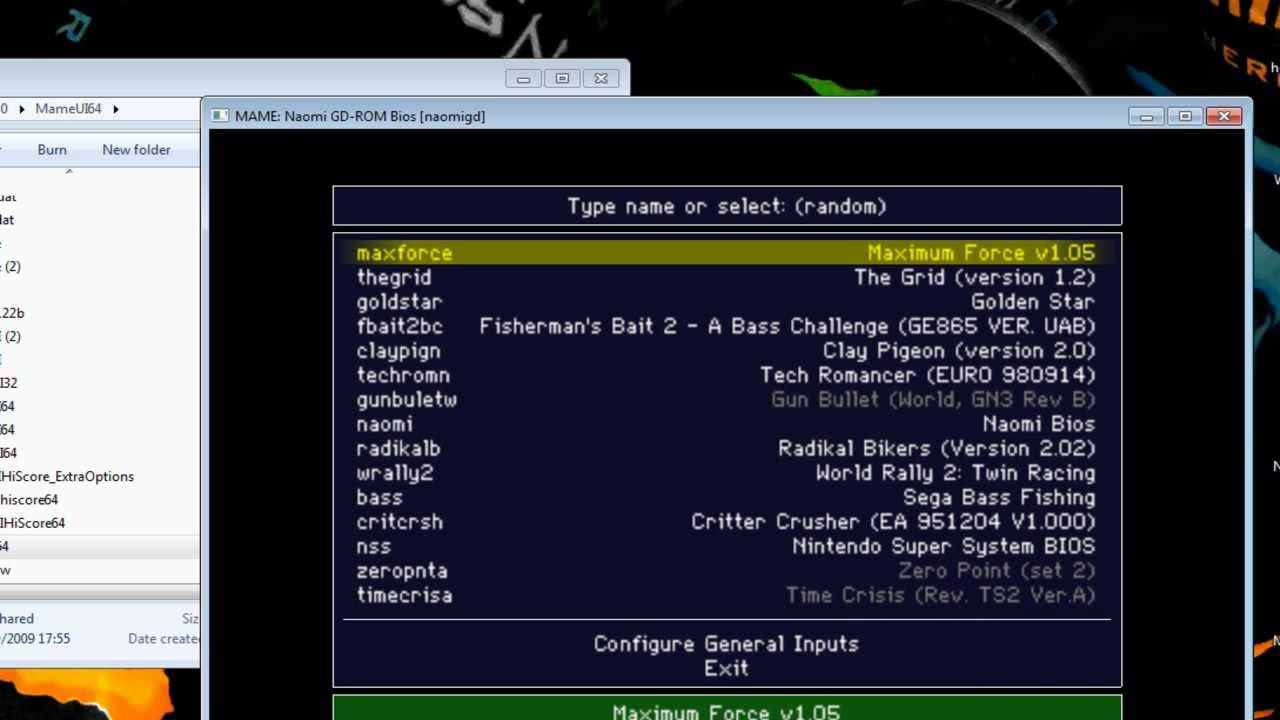Screen dimensions: 1280x720
Task: Pick critcrsh Critter Crusher entry
Action: (x=726, y=522)
